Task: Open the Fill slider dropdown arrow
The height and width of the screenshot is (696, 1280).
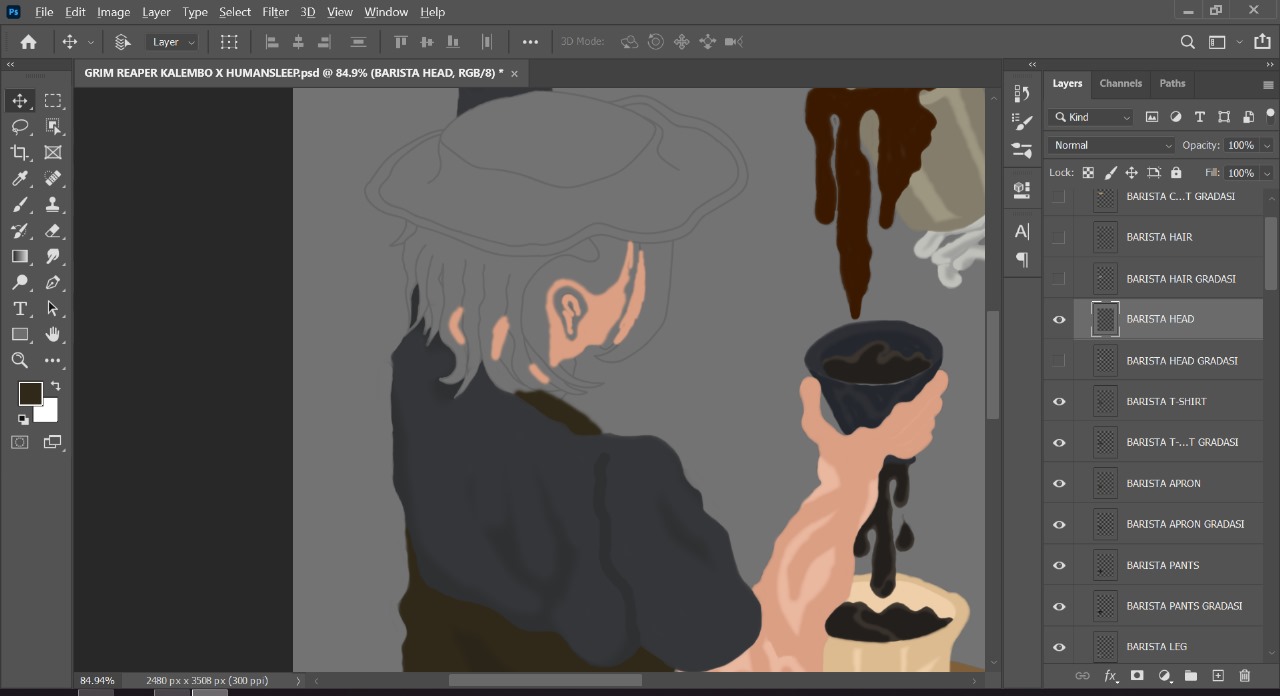Action: pyautogui.click(x=1267, y=173)
